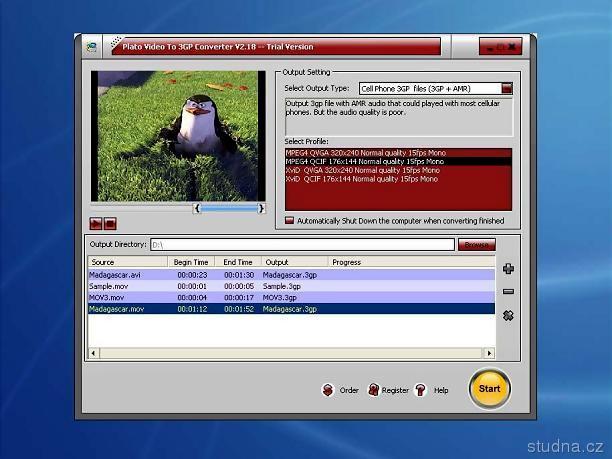
Task: Click the preview seek slider
Action: click(228, 208)
